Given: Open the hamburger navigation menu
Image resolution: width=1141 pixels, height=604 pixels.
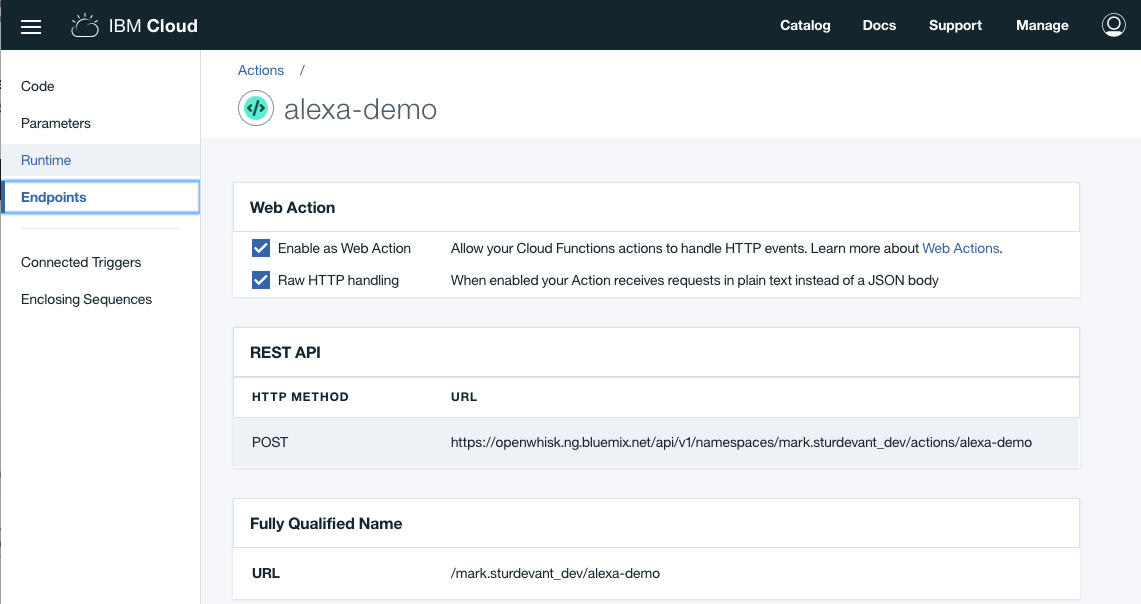Looking at the screenshot, I should (31, 27).
